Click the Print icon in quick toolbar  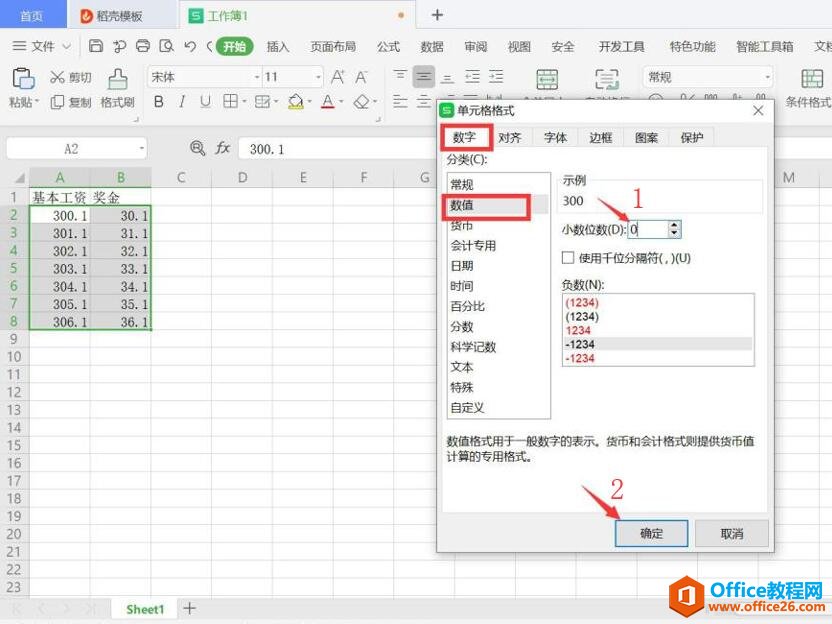point(143,46)
